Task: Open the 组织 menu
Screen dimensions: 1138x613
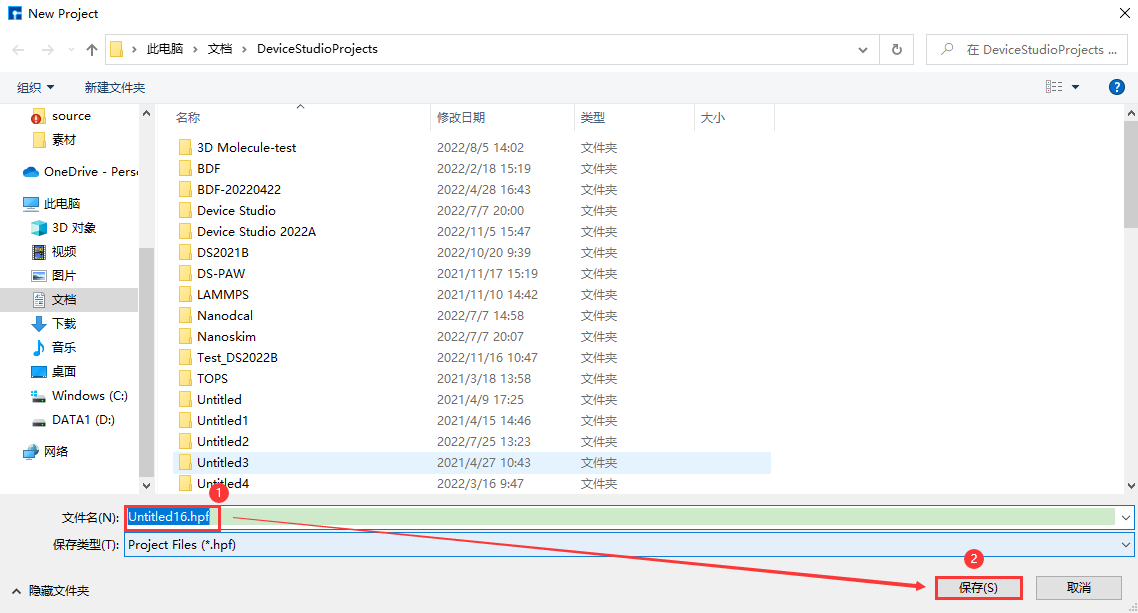Action: click(x=36, y=88)
